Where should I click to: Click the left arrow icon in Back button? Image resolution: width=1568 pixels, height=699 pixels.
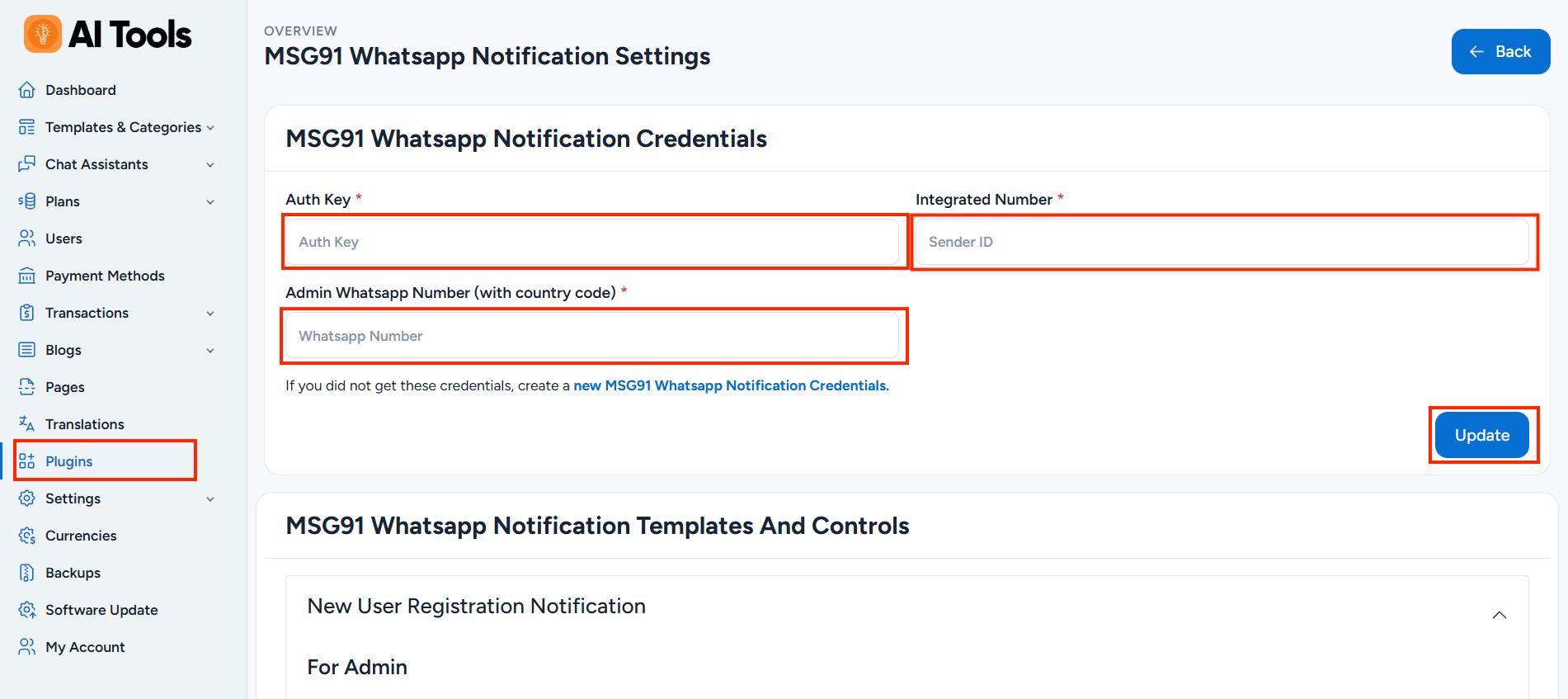click(x=1476, y=52)
